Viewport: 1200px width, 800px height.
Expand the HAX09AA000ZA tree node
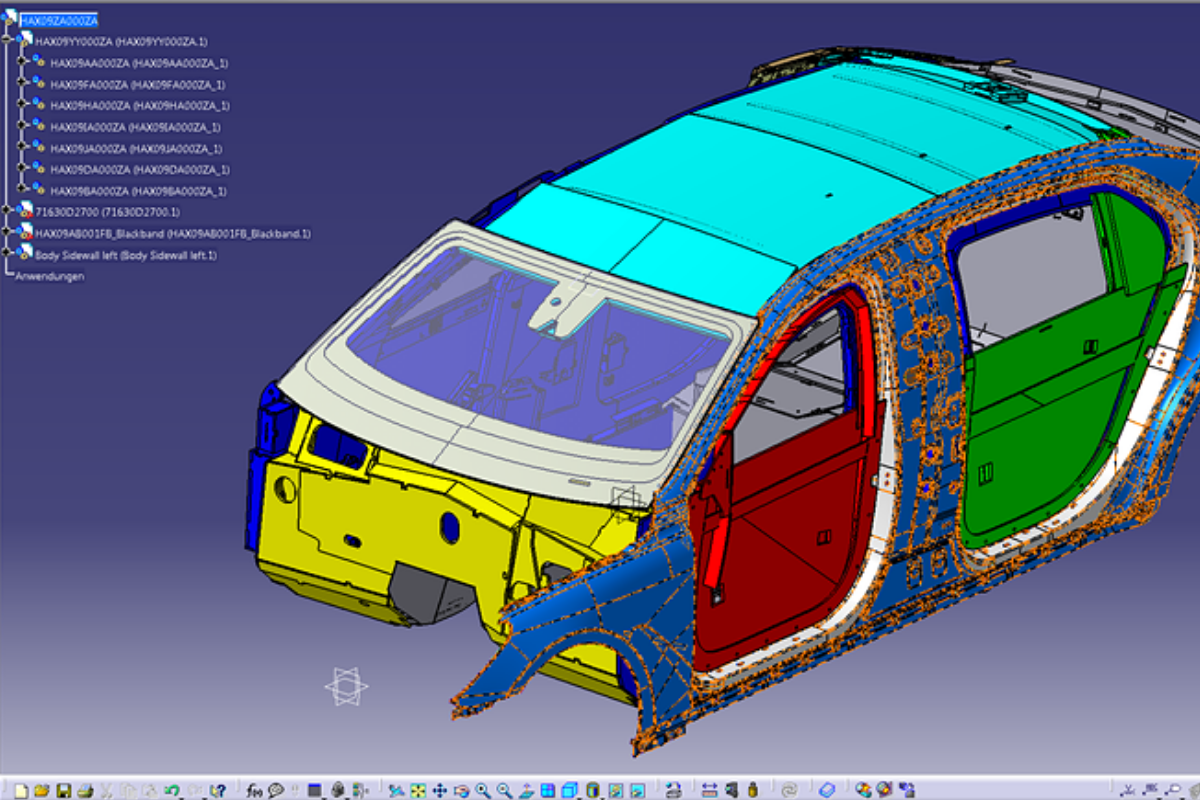click(23, 62)
